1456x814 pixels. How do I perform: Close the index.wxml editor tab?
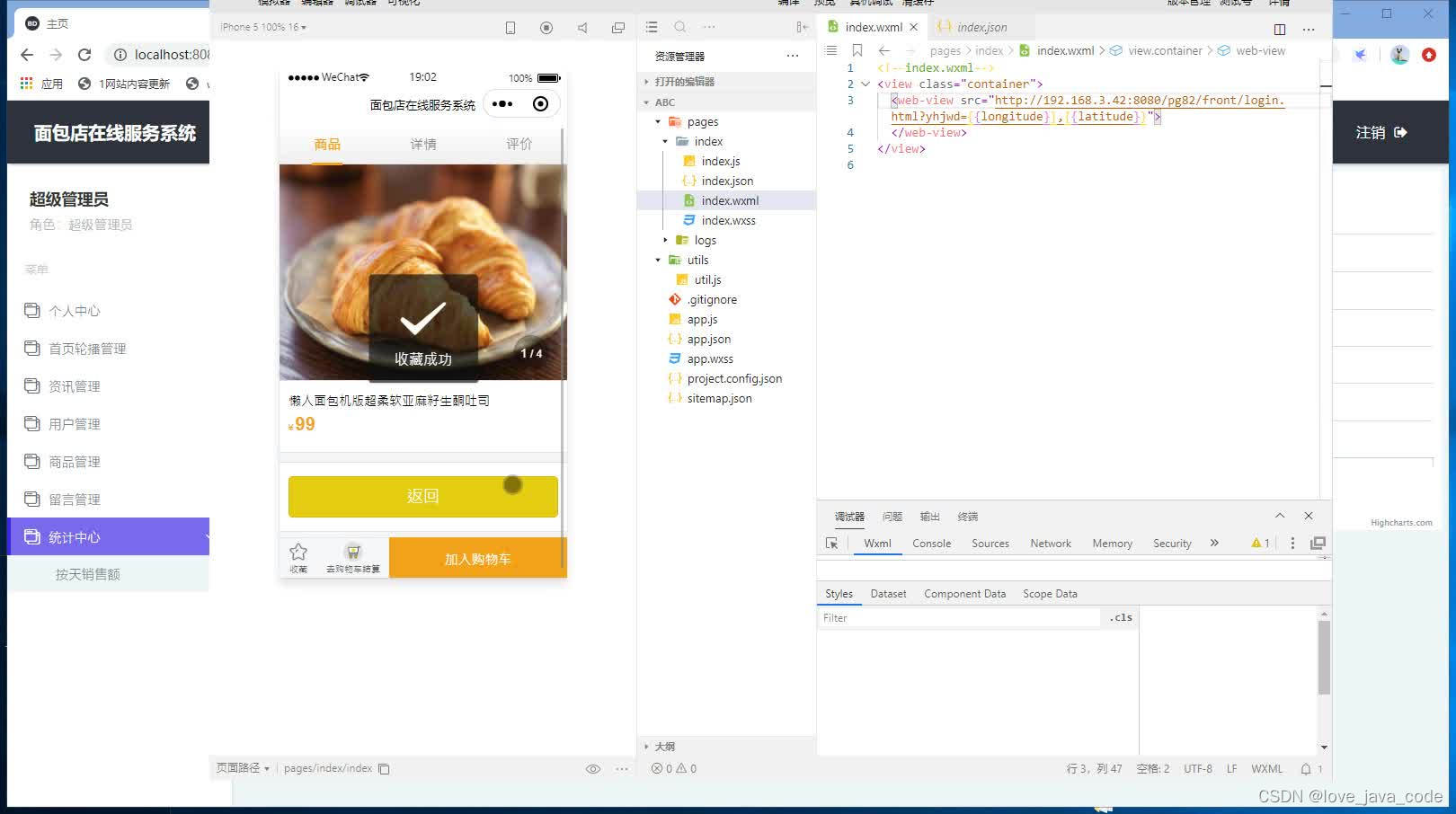click(914, 27)
